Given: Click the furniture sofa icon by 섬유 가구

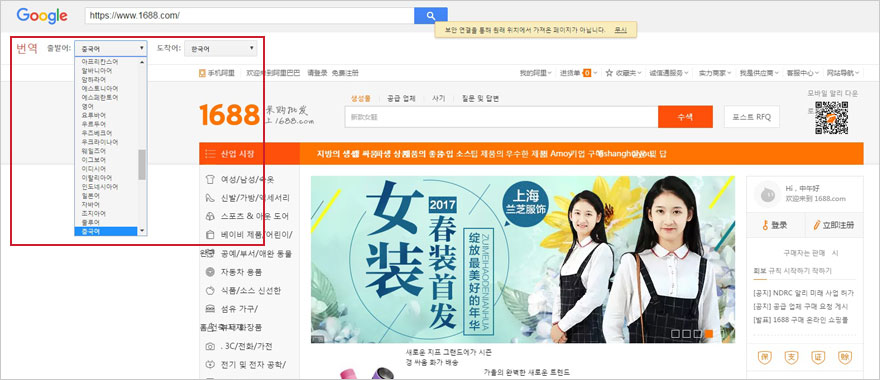Looking at the screenshot, I should click(210, 309).
